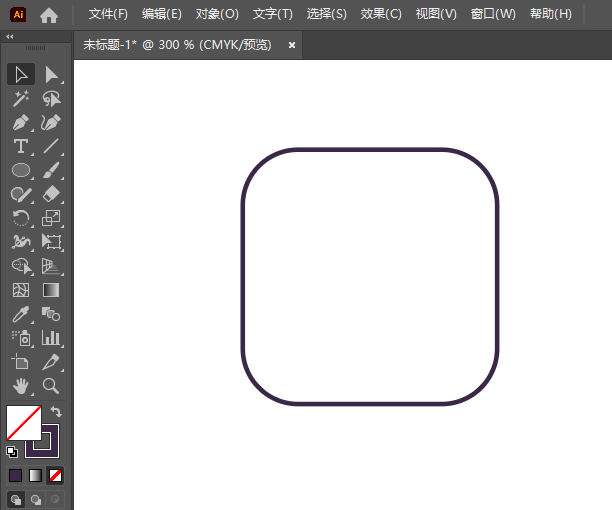This screenshot has width=612, height=510.
Task: Choose the Pen tool
Action: coord(20,122)
